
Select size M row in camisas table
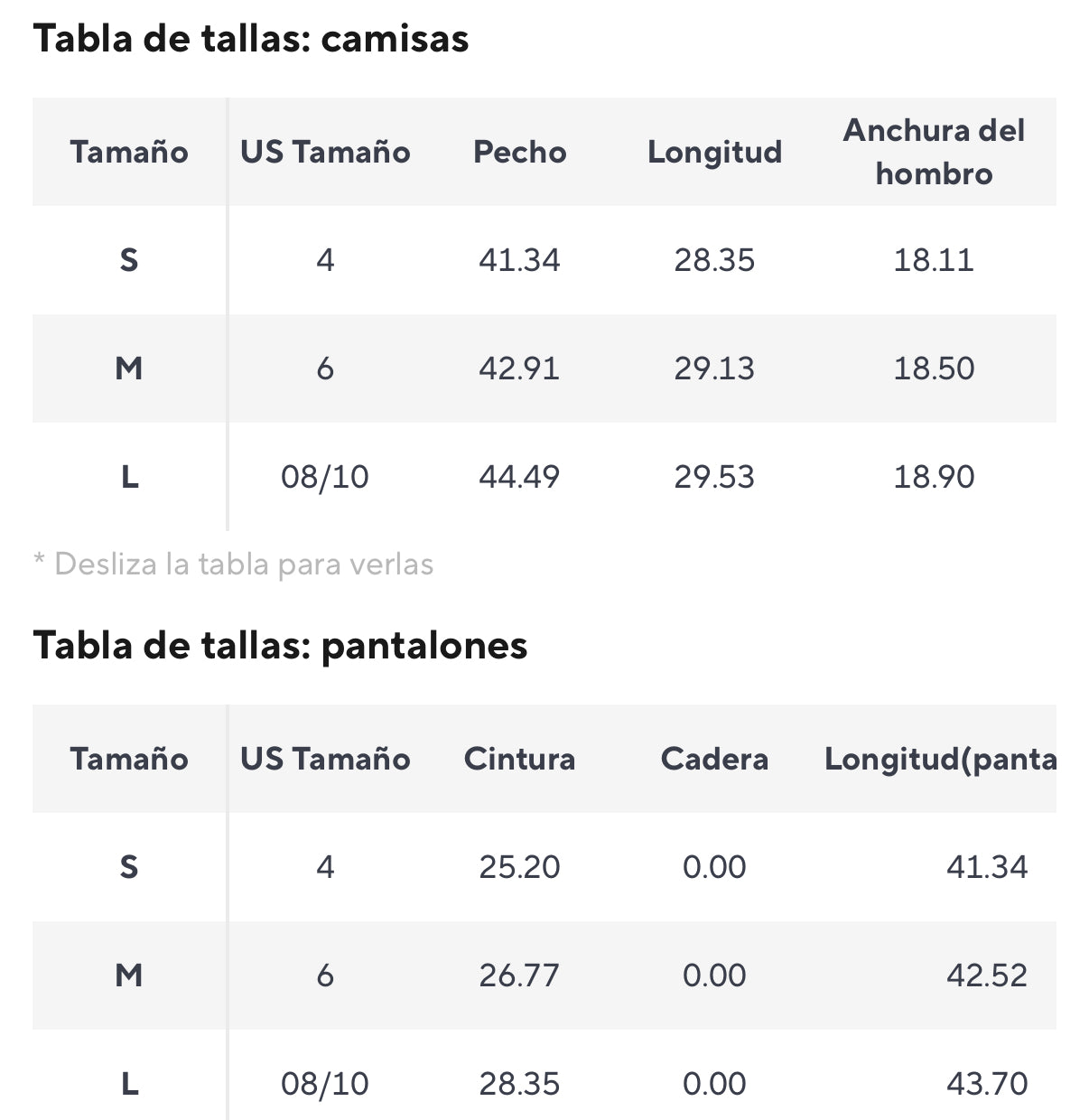[544, 369]
